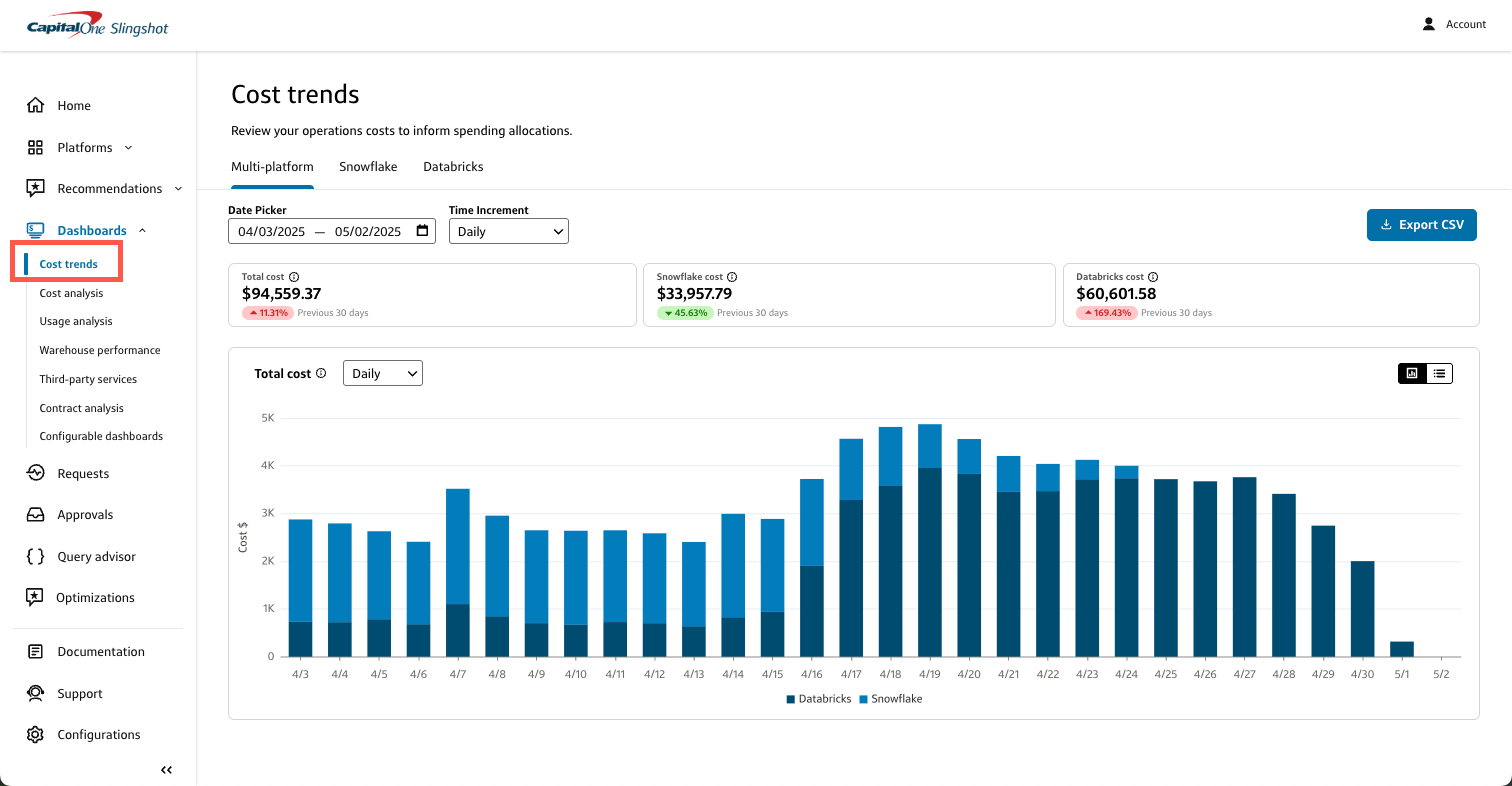Open the Approvals page

(x=85, y=515)
